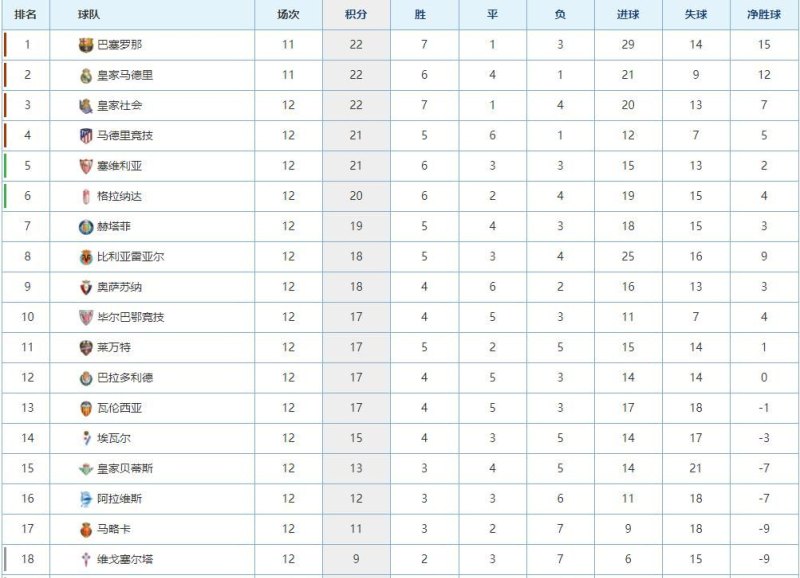Click the Villarreal crest icon
Screen dimensions: 800x578
(85, 257)
